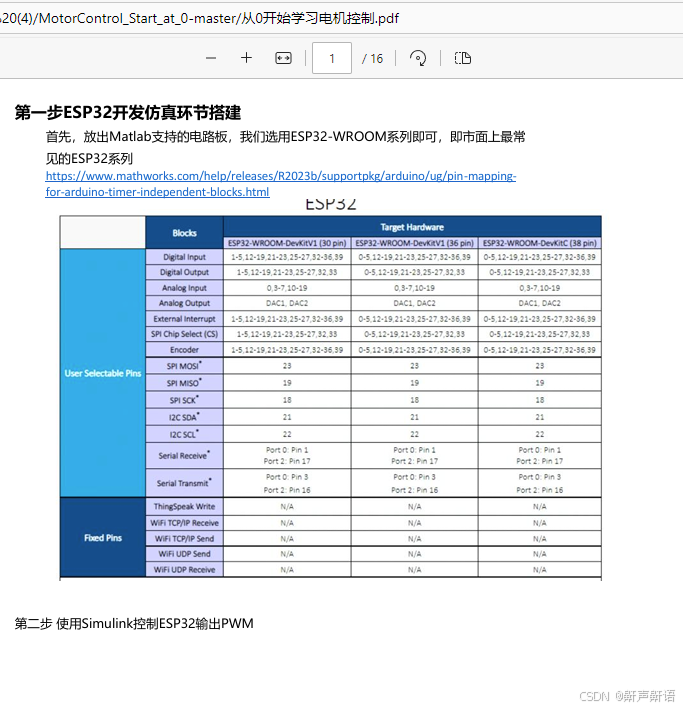Click the 'Digital Output' row label
Image resolution: width=683 pixels, height=710 pixels.
point(184,272)
